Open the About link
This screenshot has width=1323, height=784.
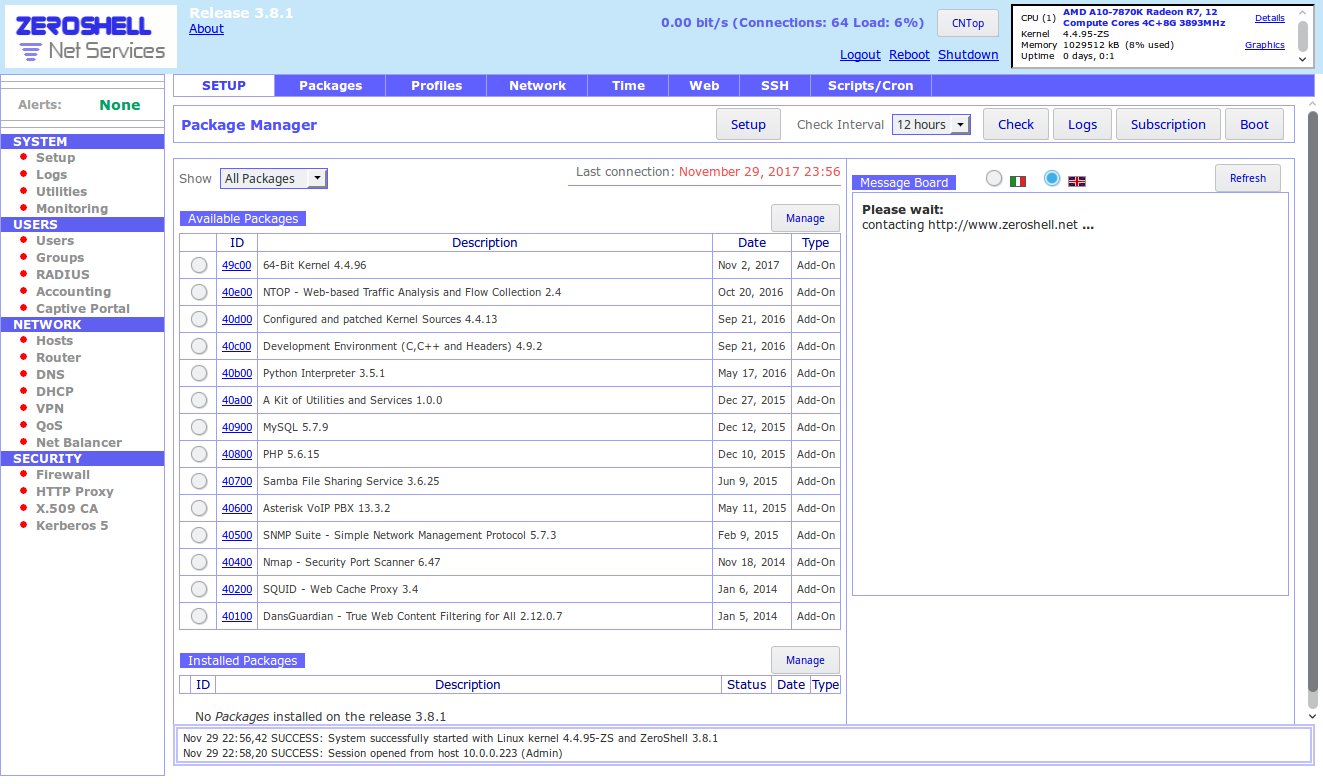206,29
